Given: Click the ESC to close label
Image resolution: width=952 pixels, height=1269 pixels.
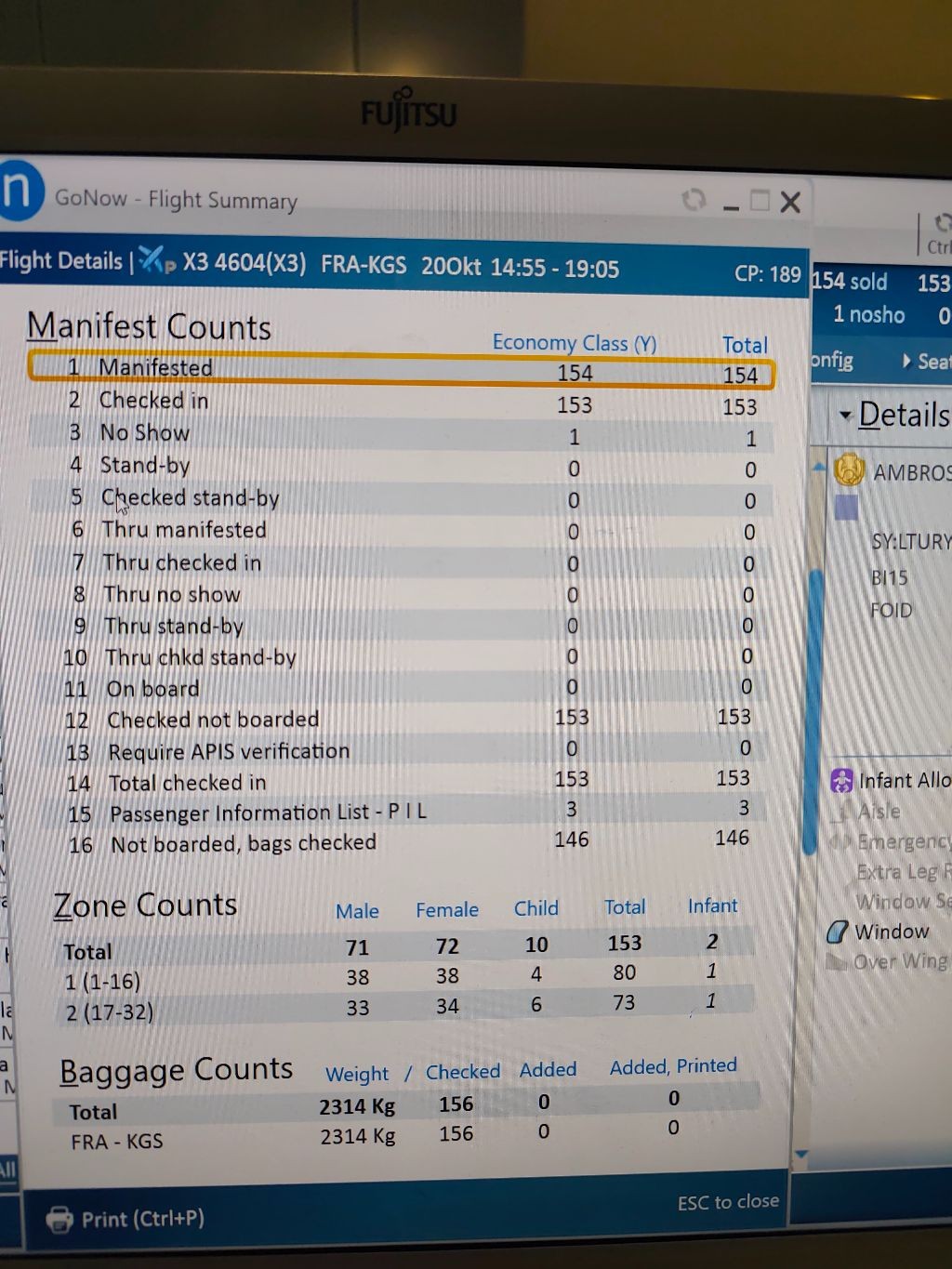Looking at the screenshot, I should pyautogui.click(x=728, y=1202).
